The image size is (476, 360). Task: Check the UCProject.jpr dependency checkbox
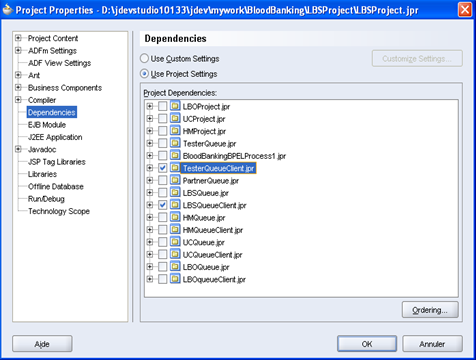(162, 119)
